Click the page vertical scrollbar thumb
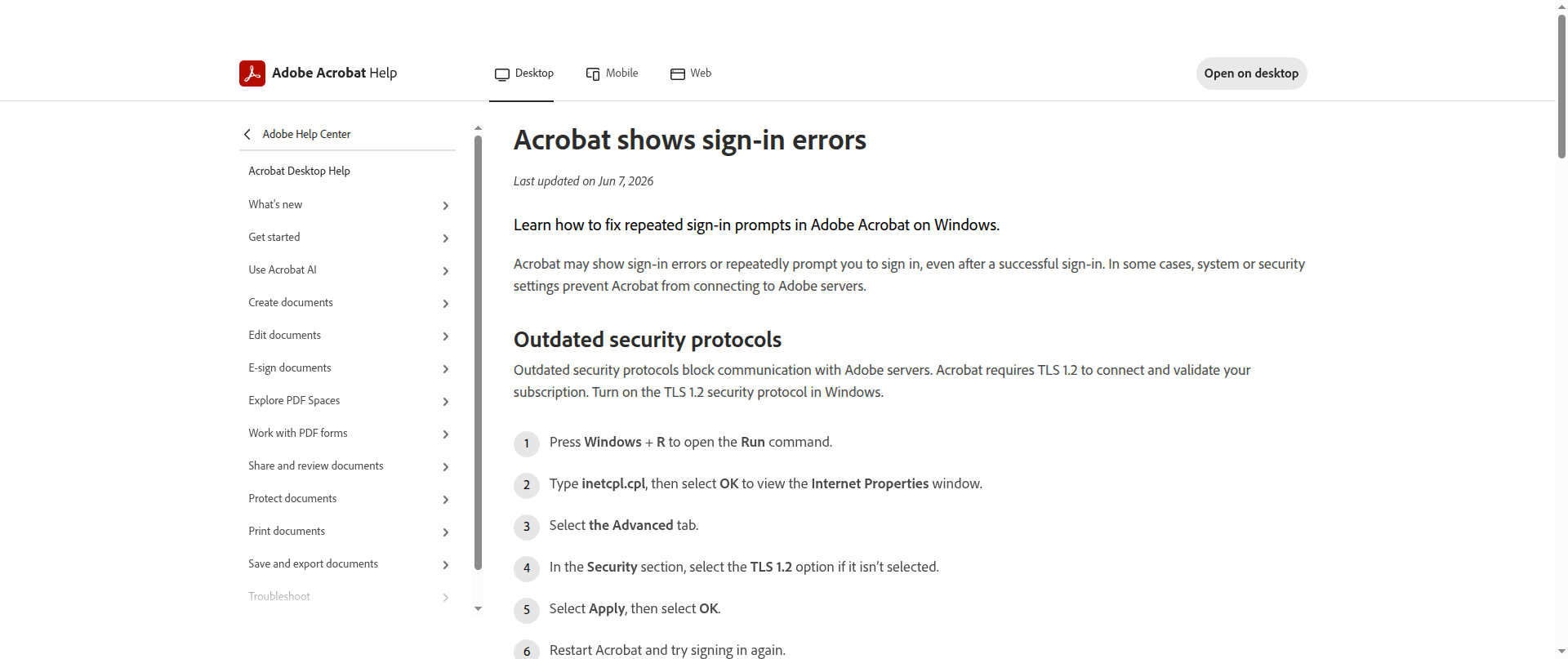 (1561, 86)
